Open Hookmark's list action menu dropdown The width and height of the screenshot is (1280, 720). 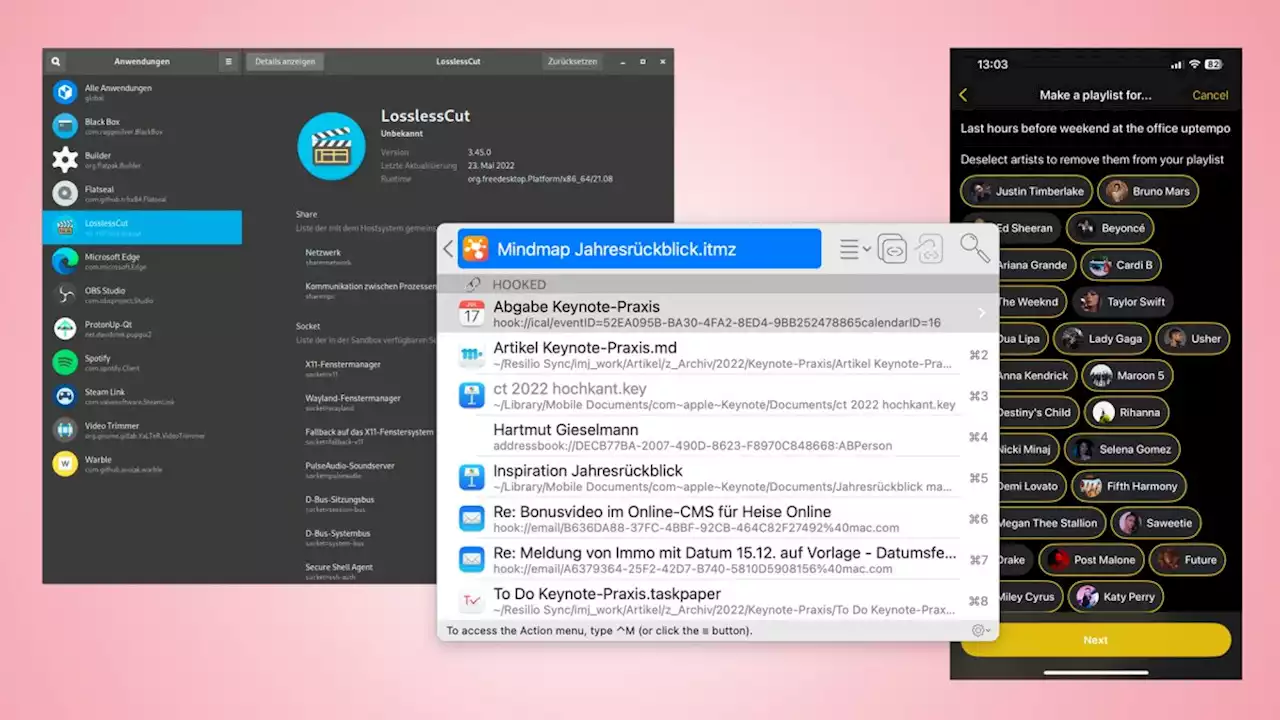click(x=855, y=249)
